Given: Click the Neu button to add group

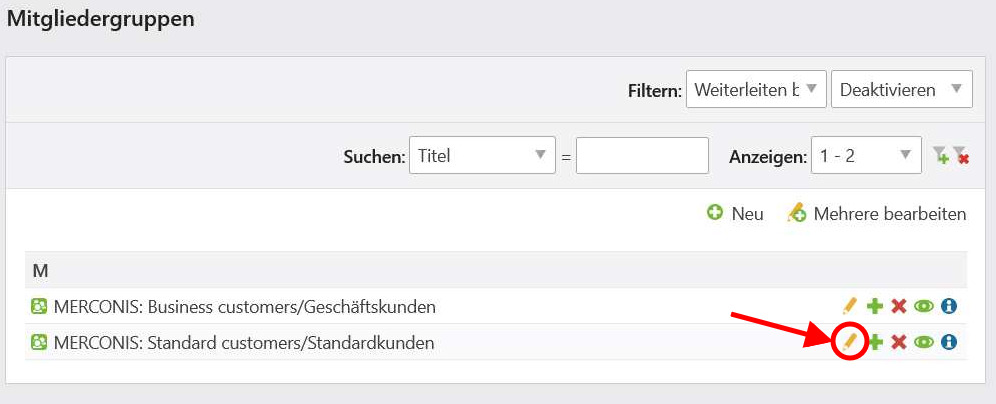Looking at the screenshot, I should (736, 213).
